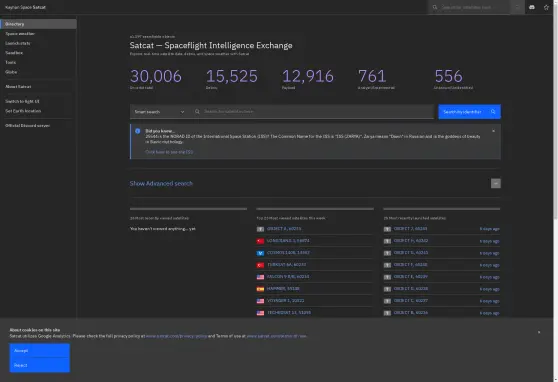
Task: Accept the cookies
Action: [x=40, y=351]
